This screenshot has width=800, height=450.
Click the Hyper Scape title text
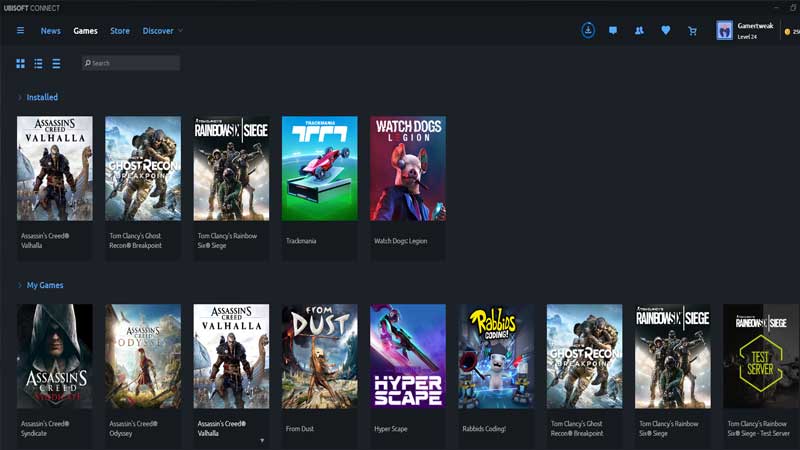pos(390,429)
